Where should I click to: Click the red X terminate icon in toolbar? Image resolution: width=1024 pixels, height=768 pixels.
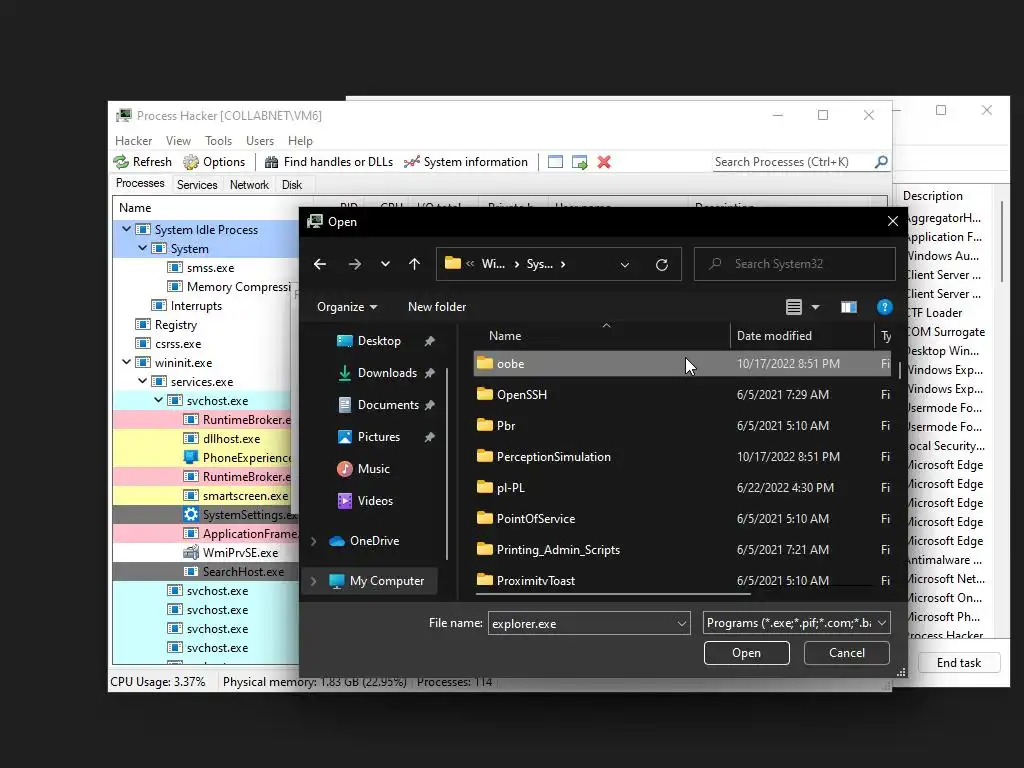coord(604,162)
